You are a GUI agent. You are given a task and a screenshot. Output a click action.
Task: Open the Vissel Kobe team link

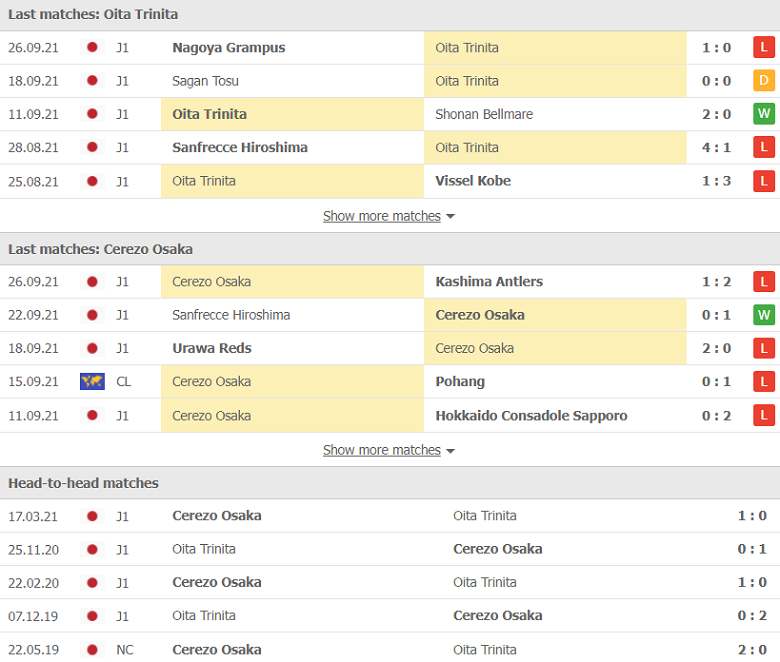point(473,181)
